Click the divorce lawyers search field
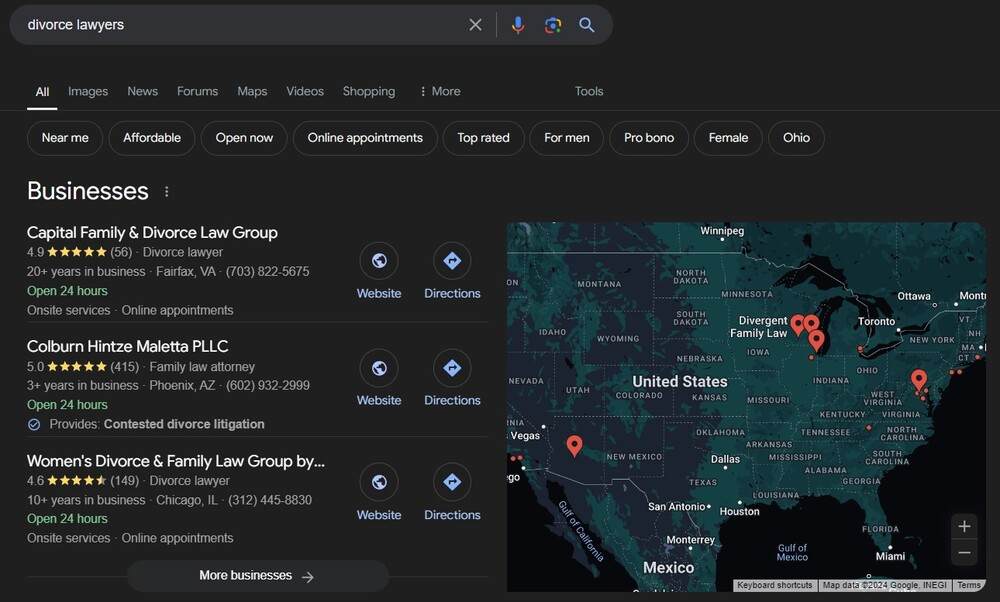Viewport: 1000px width, 602px height. point(242,25)
